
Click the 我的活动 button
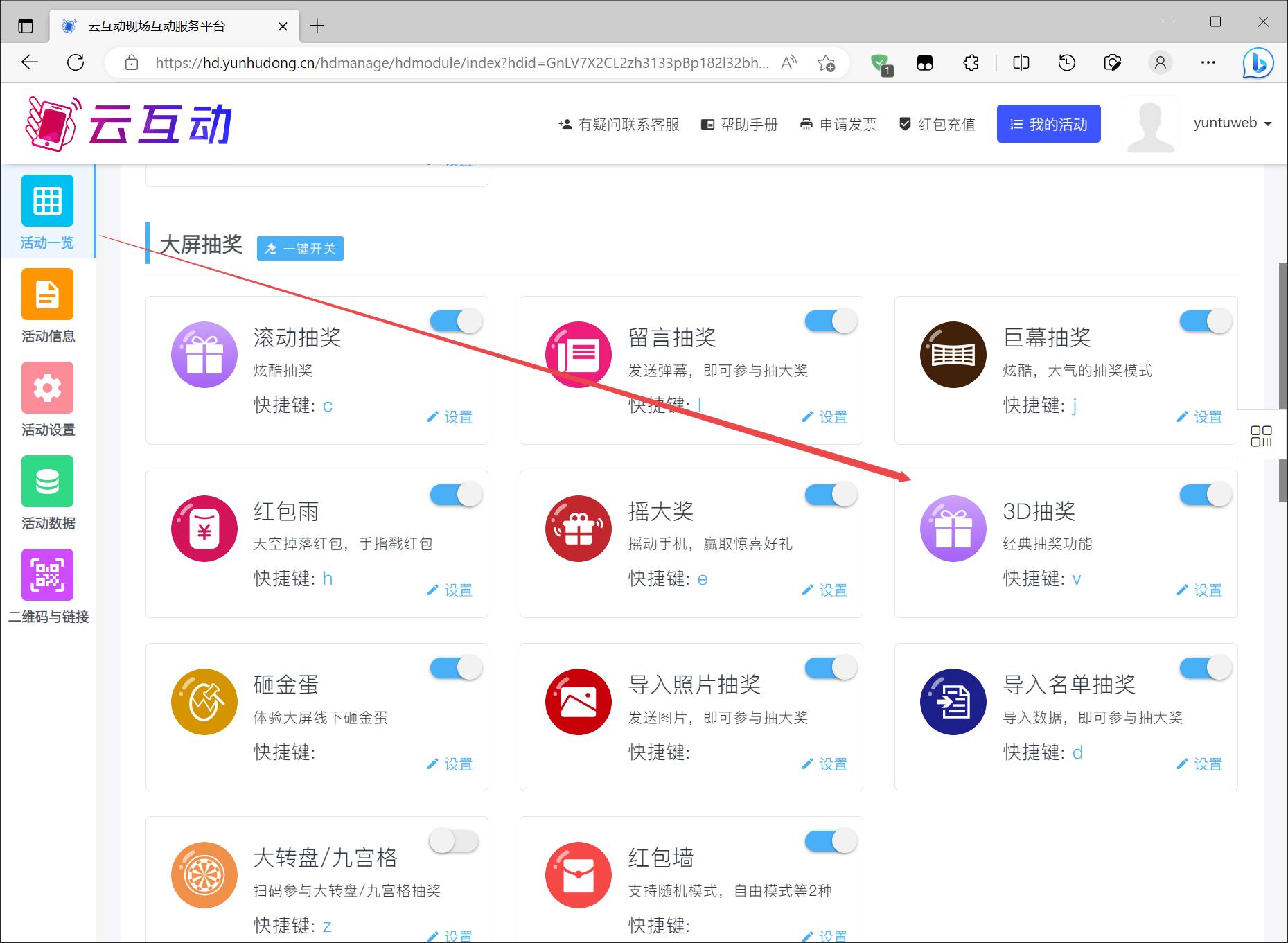pos(1048,125)
